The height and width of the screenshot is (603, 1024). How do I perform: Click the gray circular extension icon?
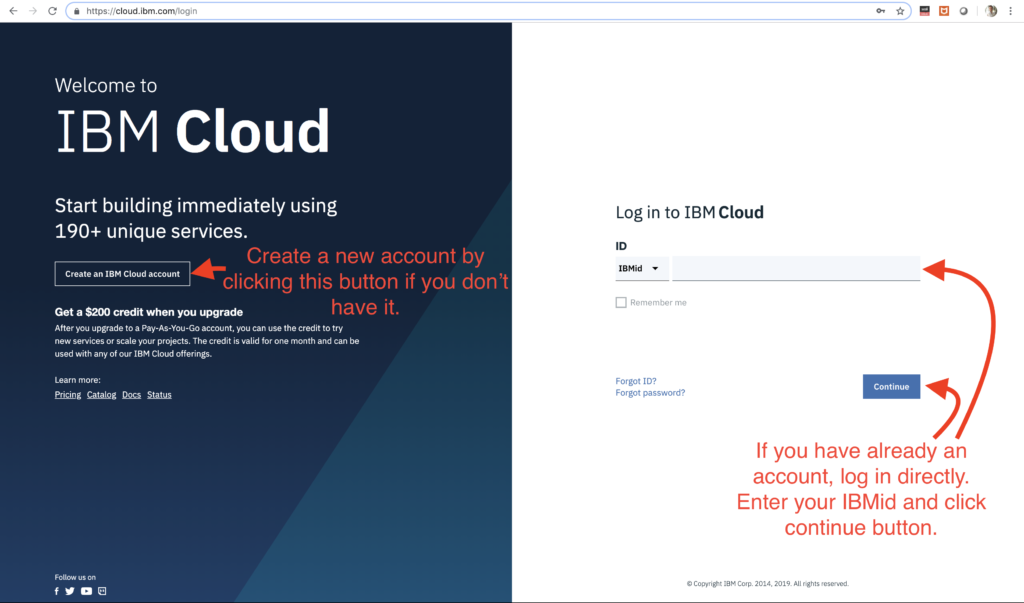tap(963, 11)
